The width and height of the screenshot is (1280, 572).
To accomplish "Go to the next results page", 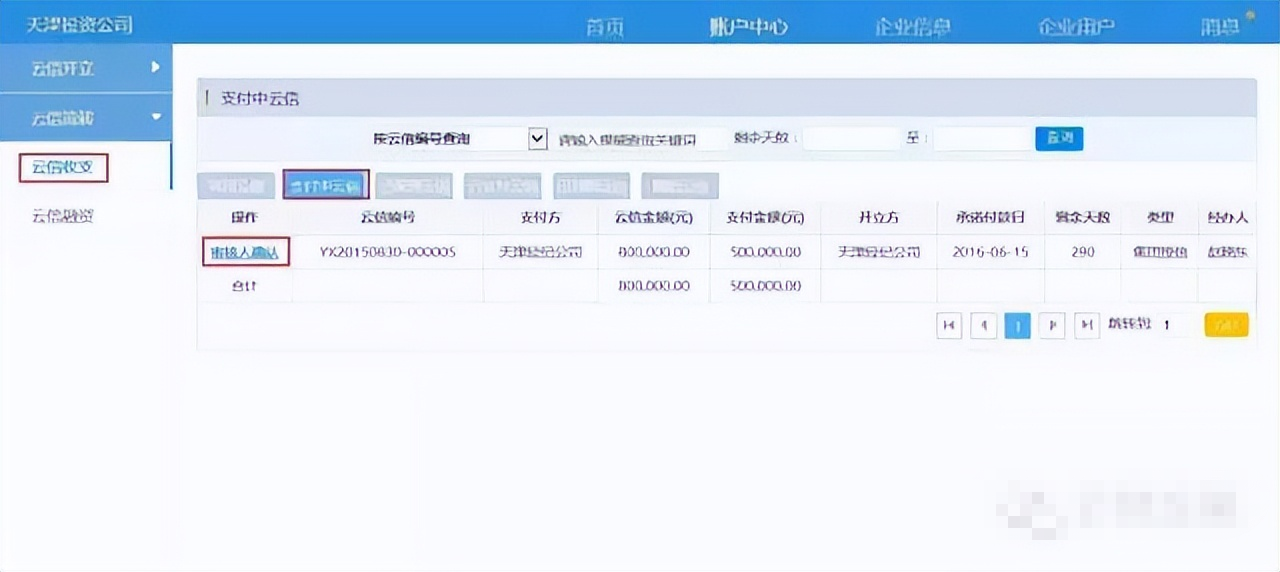I will pyautogui.click(x=1051, y=325).
